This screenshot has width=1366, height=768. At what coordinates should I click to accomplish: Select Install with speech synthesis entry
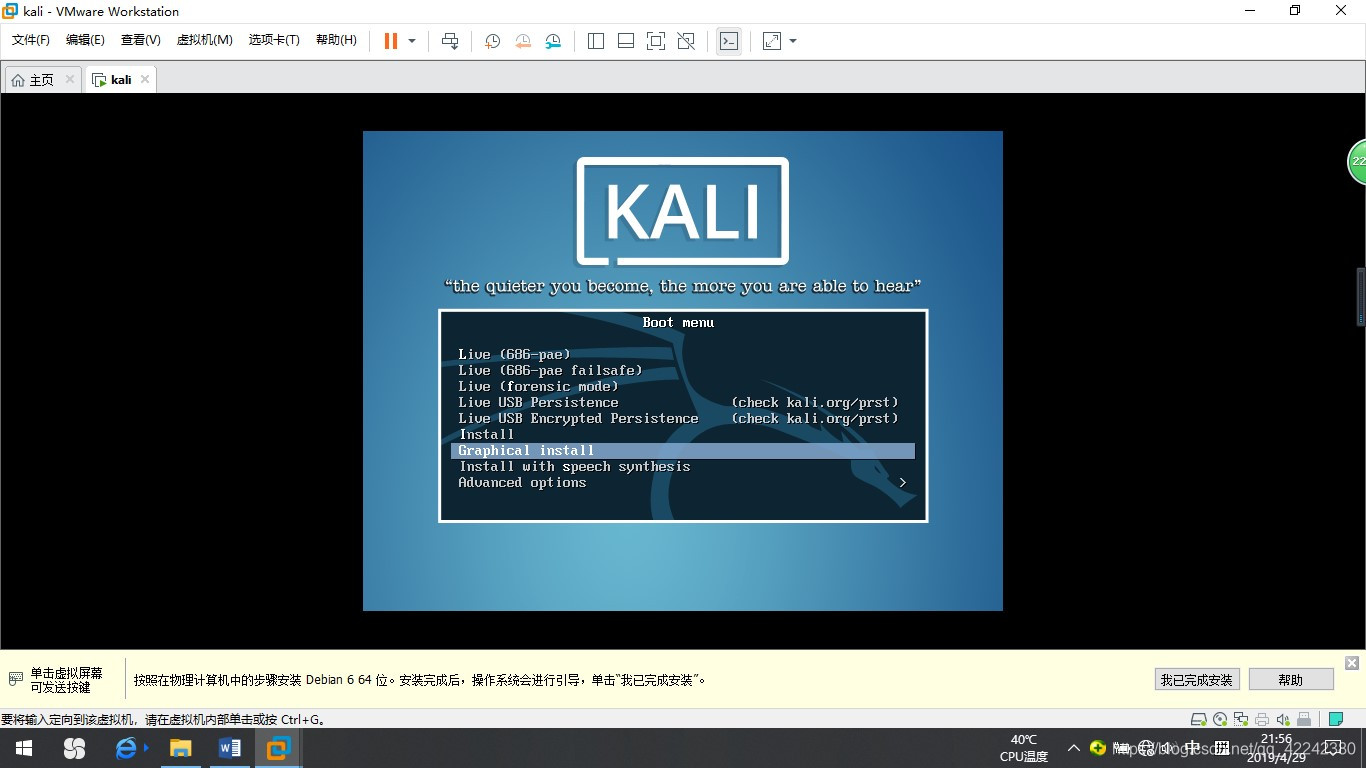574,466
